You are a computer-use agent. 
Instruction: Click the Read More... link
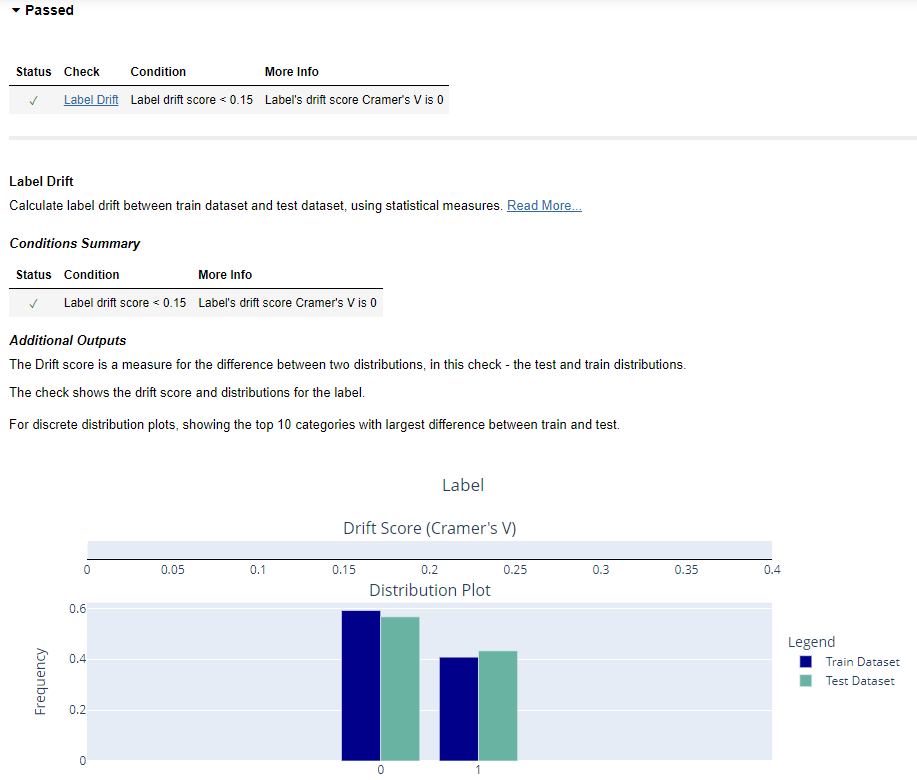point(544,205)
